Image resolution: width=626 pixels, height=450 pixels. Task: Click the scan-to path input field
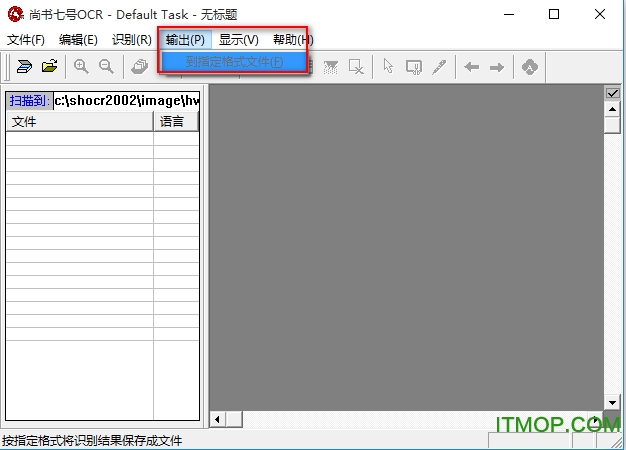126,101
